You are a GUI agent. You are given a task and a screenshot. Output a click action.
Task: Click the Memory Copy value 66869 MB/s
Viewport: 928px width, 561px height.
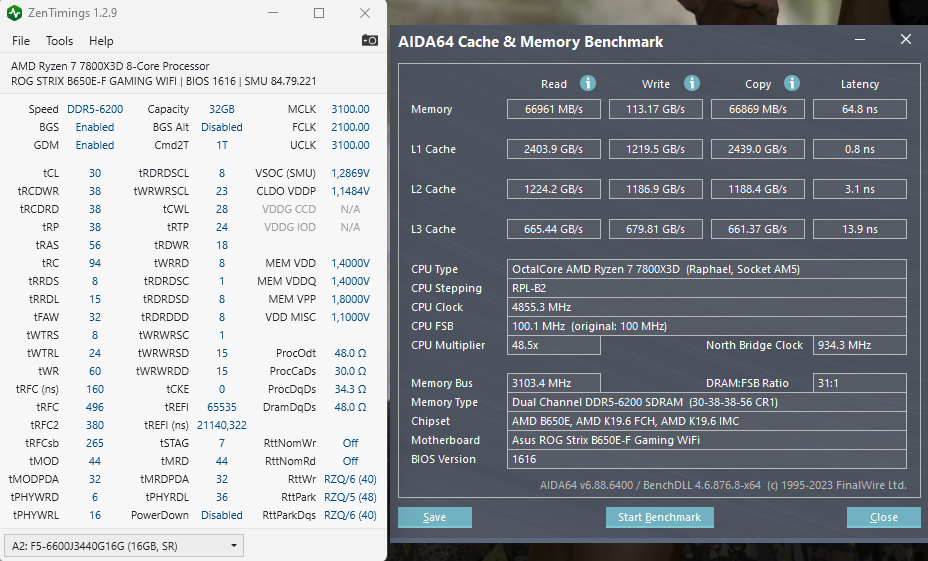(x=758, y=109)
